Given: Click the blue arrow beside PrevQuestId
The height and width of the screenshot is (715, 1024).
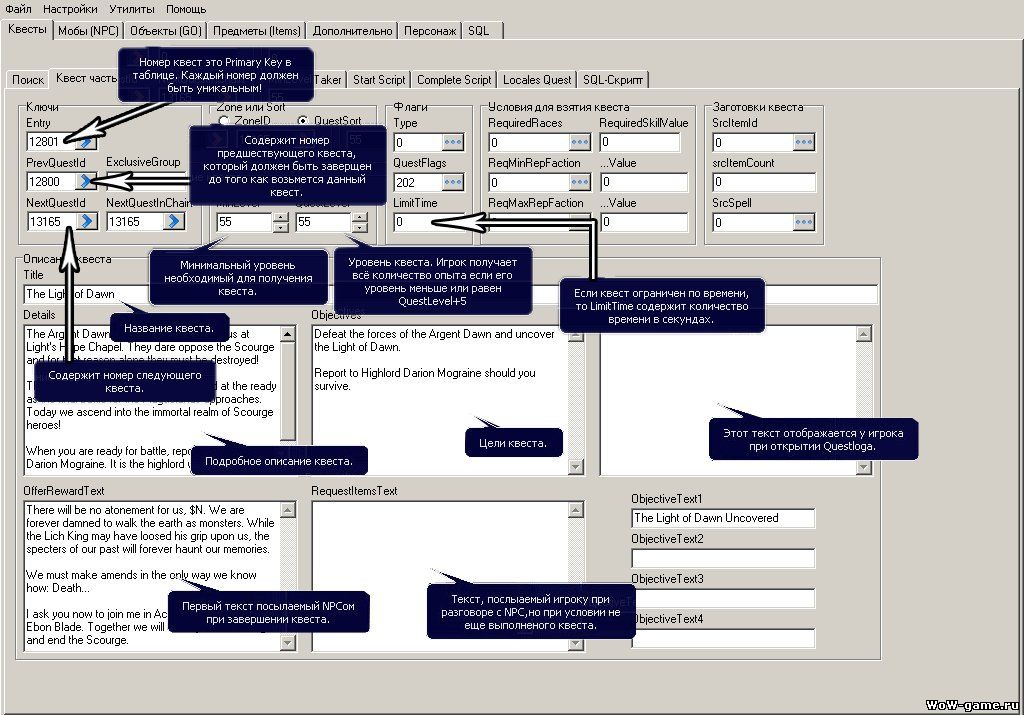Looking at the screenshot, I should (x=86, y=182).
